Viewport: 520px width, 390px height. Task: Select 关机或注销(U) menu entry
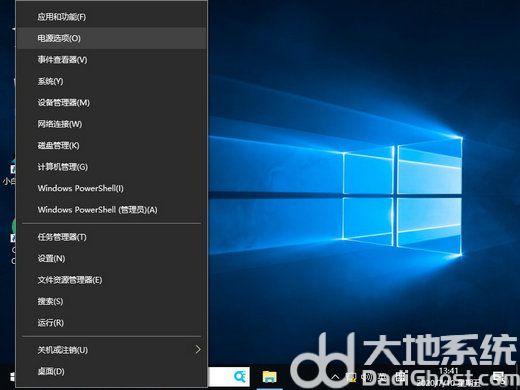pyautogui.click(x=112, y=350)
